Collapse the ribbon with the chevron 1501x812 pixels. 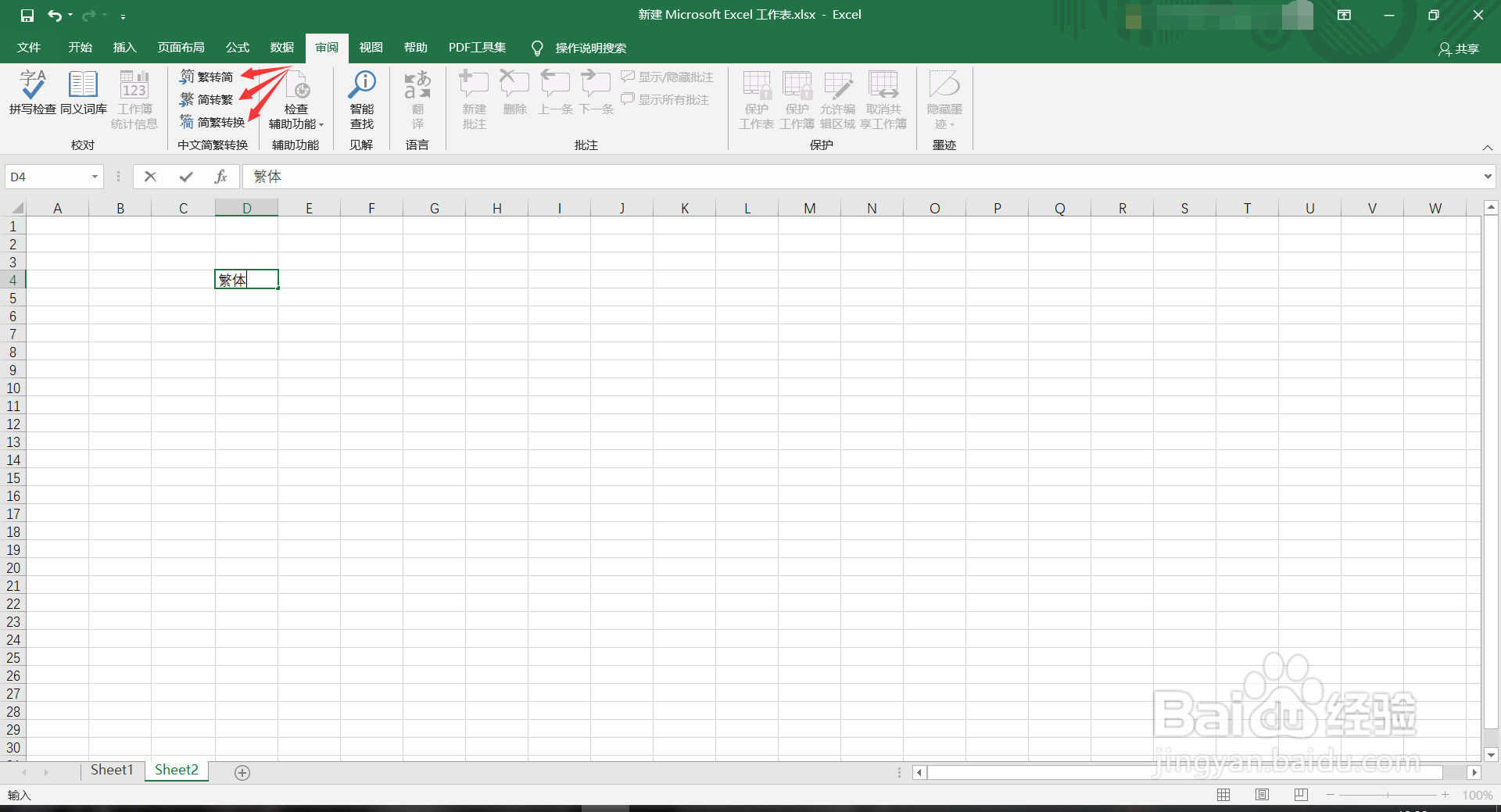[x=1488, y=148]
